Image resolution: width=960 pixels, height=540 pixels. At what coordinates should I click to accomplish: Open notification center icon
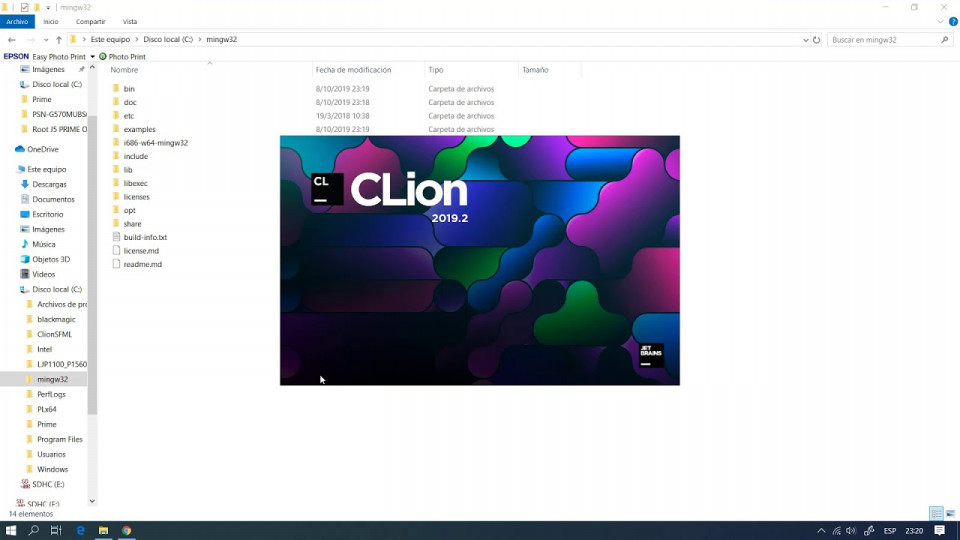pyautogui.click(x=940, y=531)
